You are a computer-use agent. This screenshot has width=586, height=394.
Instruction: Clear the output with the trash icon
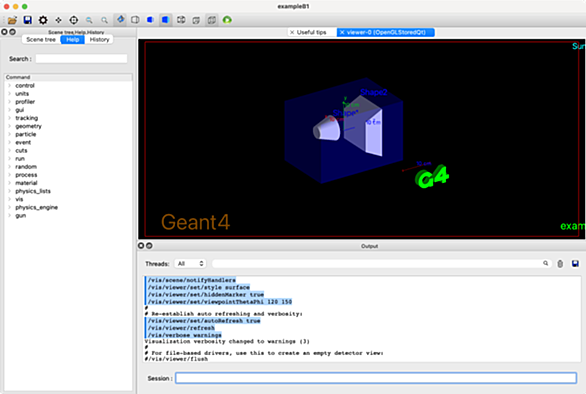(x=560, y=264)
